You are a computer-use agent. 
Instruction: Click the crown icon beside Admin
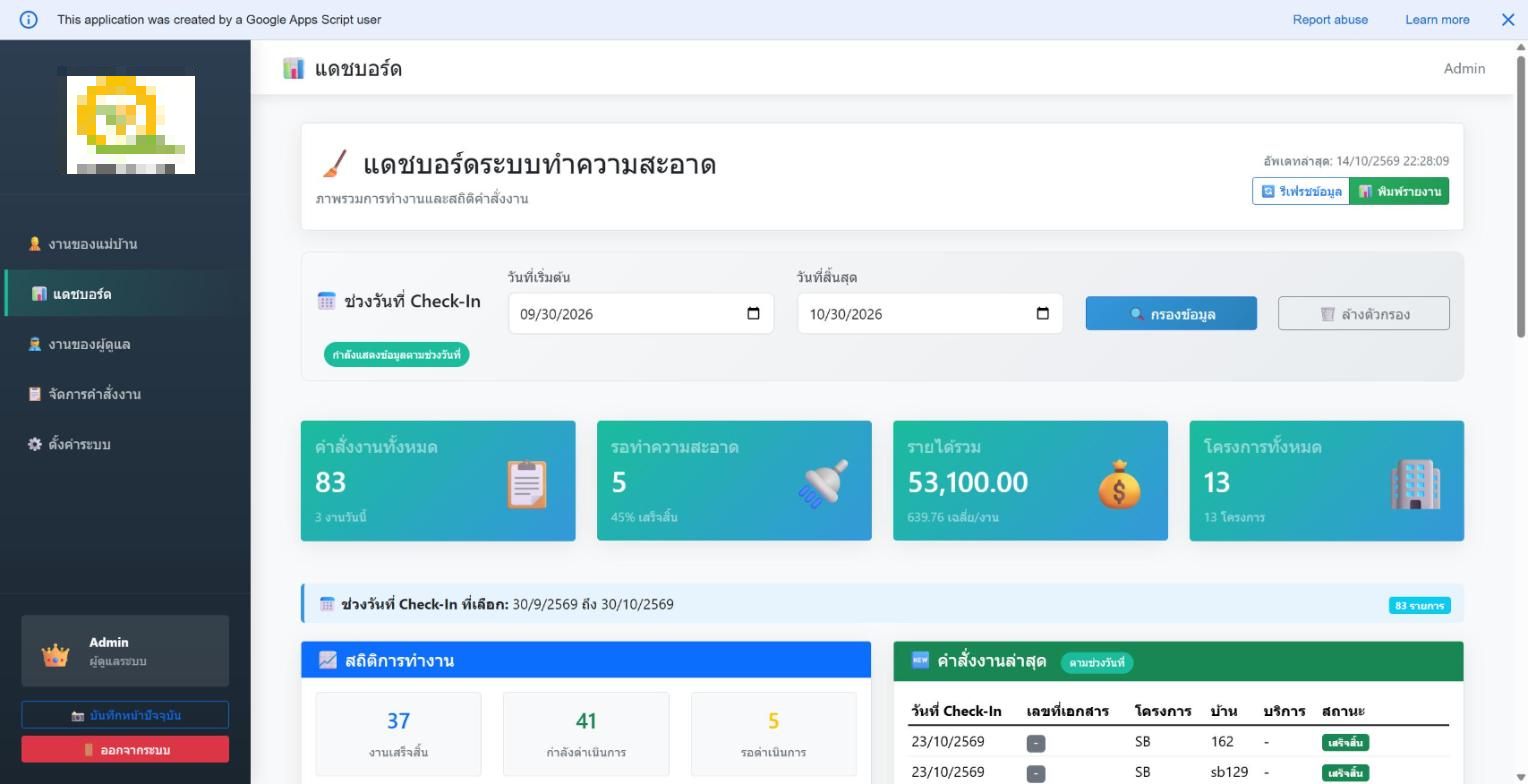(x=55, y=655)
